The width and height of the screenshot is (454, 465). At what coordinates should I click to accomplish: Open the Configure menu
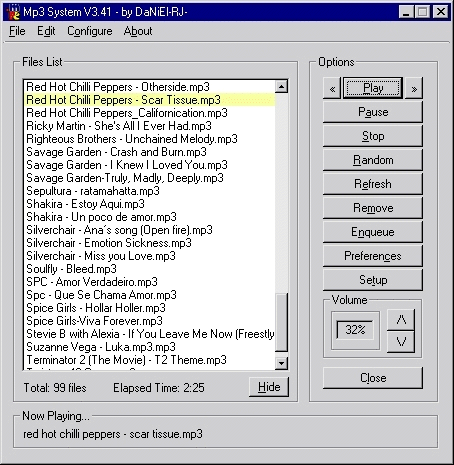(x=90, y=31)
